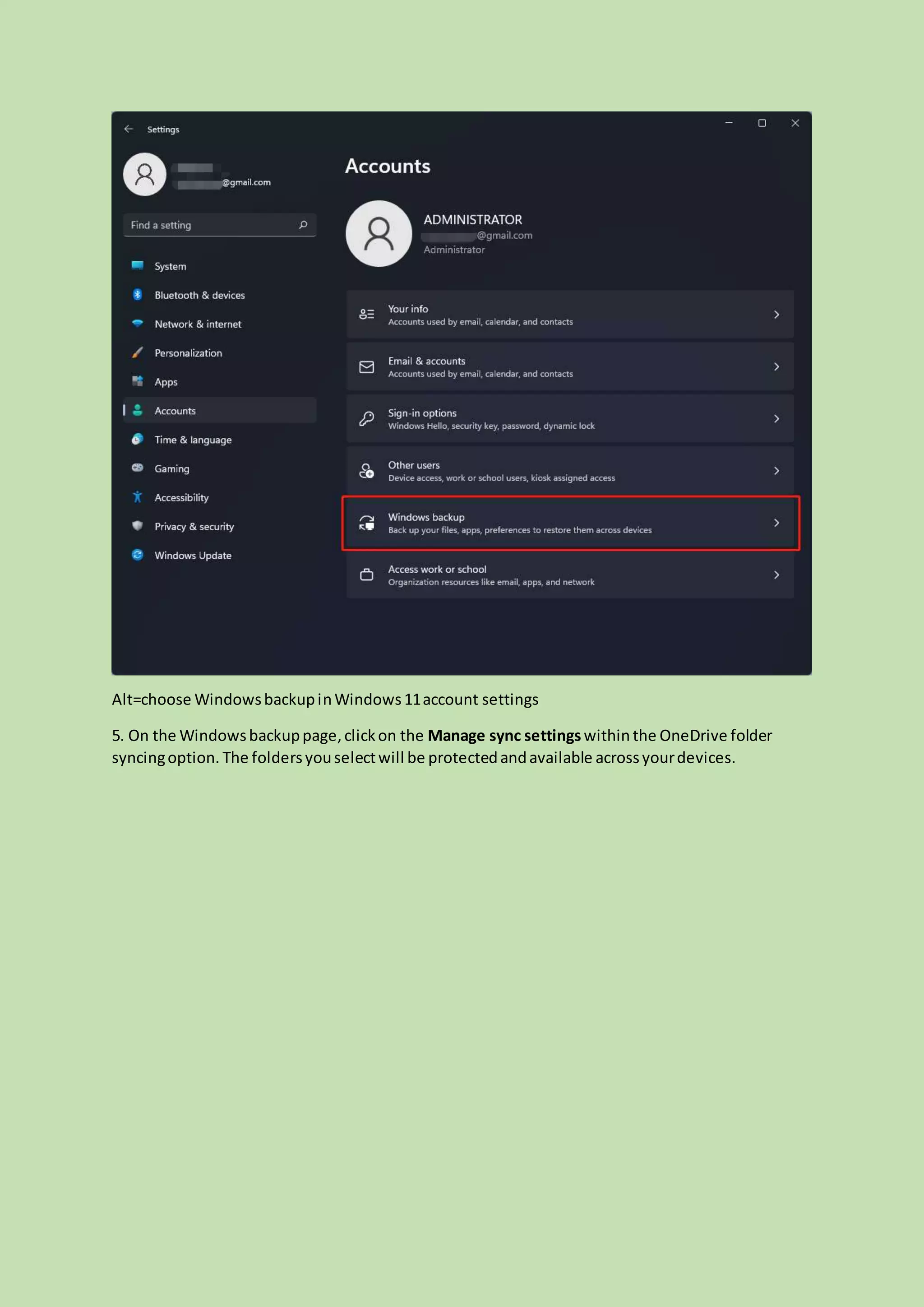Viewport: 924px width, 1307px height.
Task: Click the Windows Update sync icon
Action: (137, 555)
